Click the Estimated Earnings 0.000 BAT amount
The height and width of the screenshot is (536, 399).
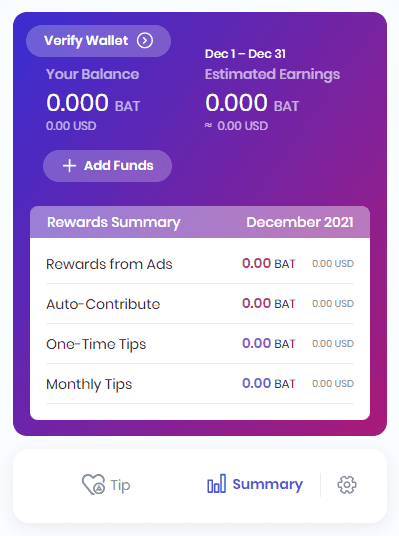[x=252, y=103]
